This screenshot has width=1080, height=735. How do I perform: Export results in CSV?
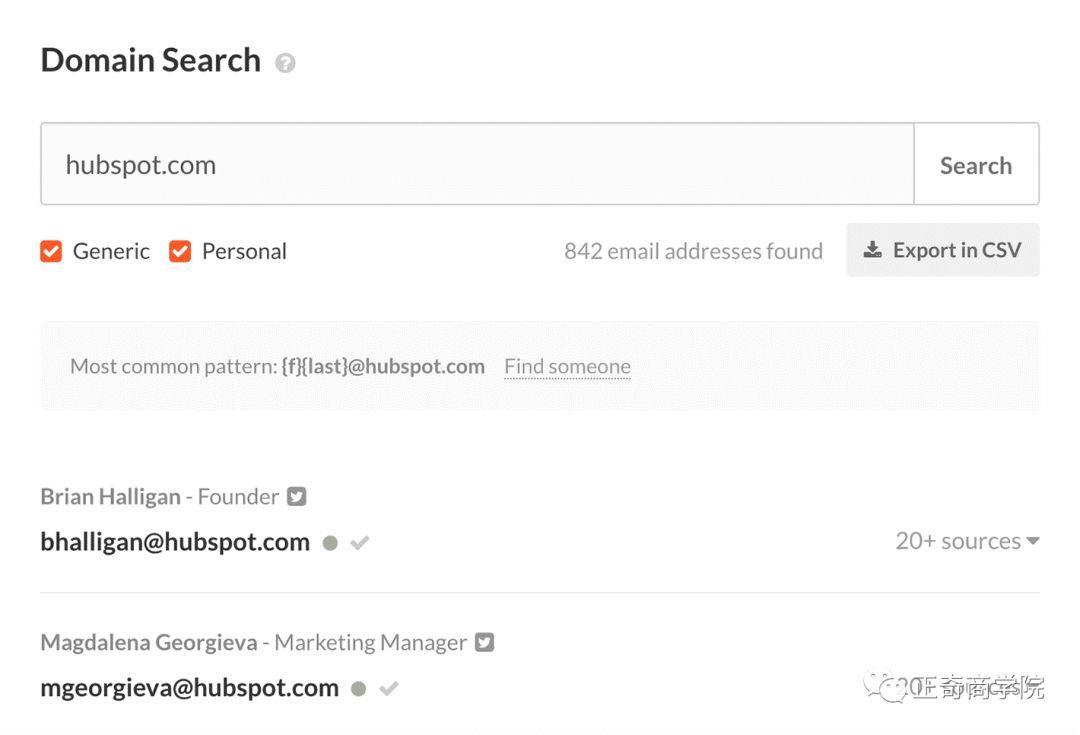942,250
